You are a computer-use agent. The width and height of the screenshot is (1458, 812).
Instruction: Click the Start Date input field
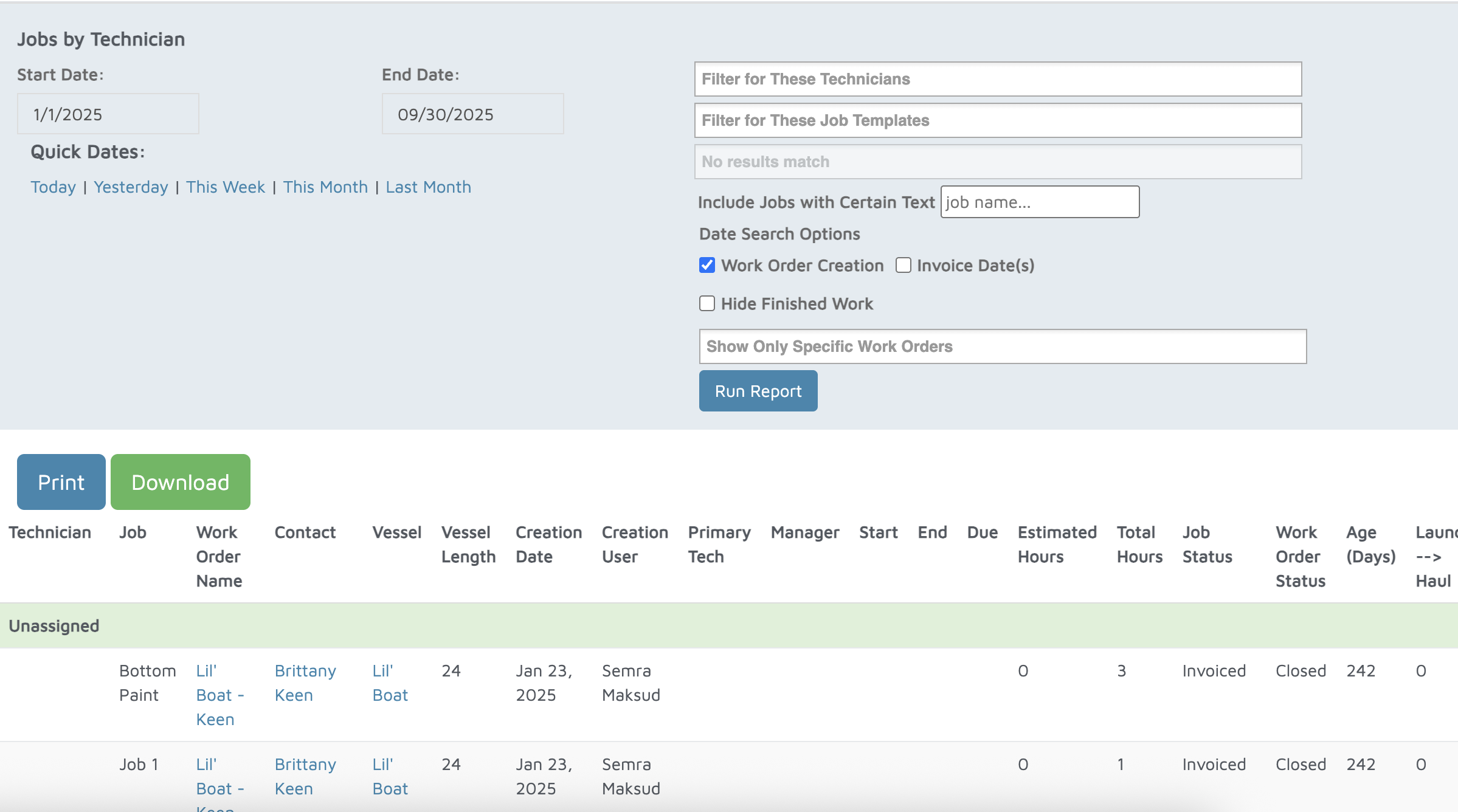click(x=108, y=114)
